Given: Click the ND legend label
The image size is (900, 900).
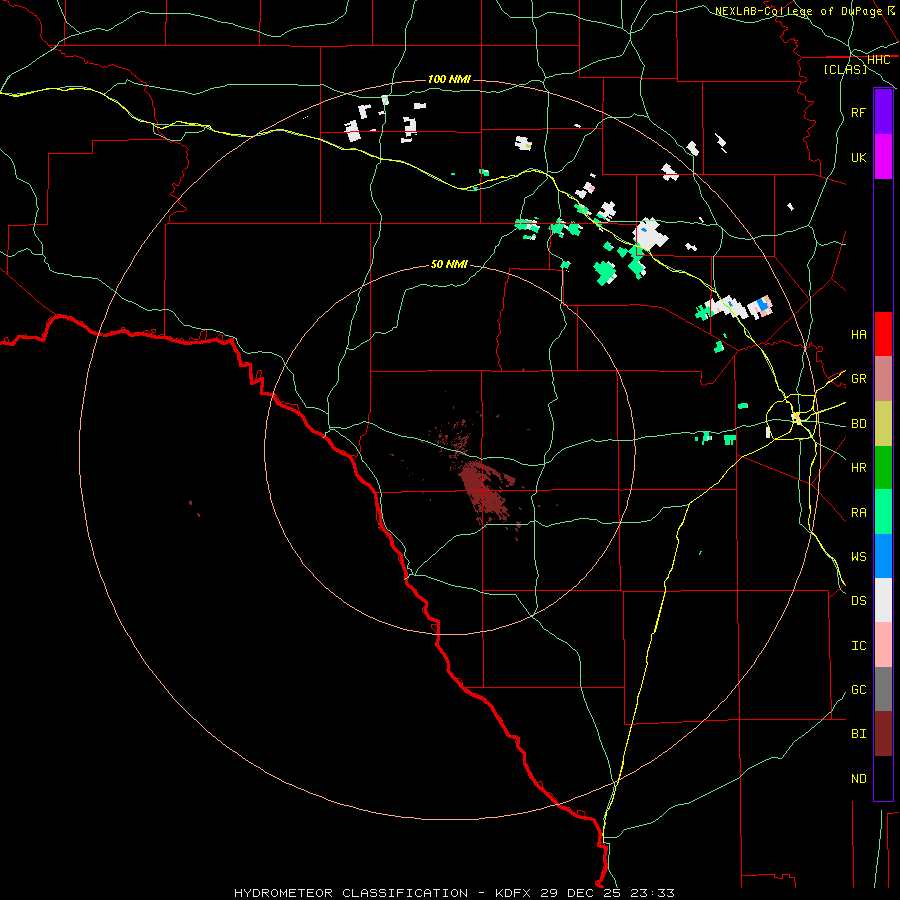Looking at the screenshot, I should [858, 778].
